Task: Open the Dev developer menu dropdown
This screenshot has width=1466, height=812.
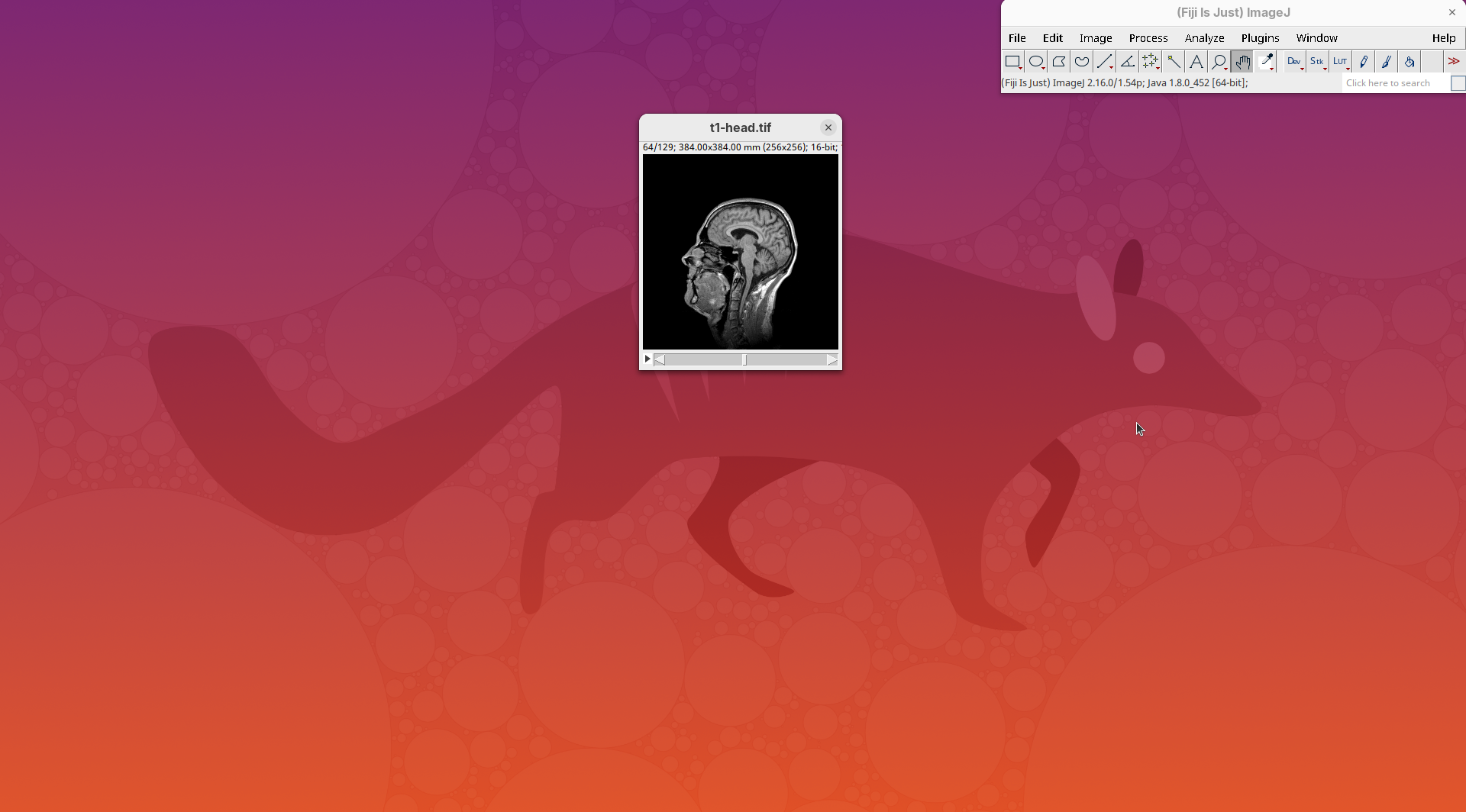Action: (1294, 62)
